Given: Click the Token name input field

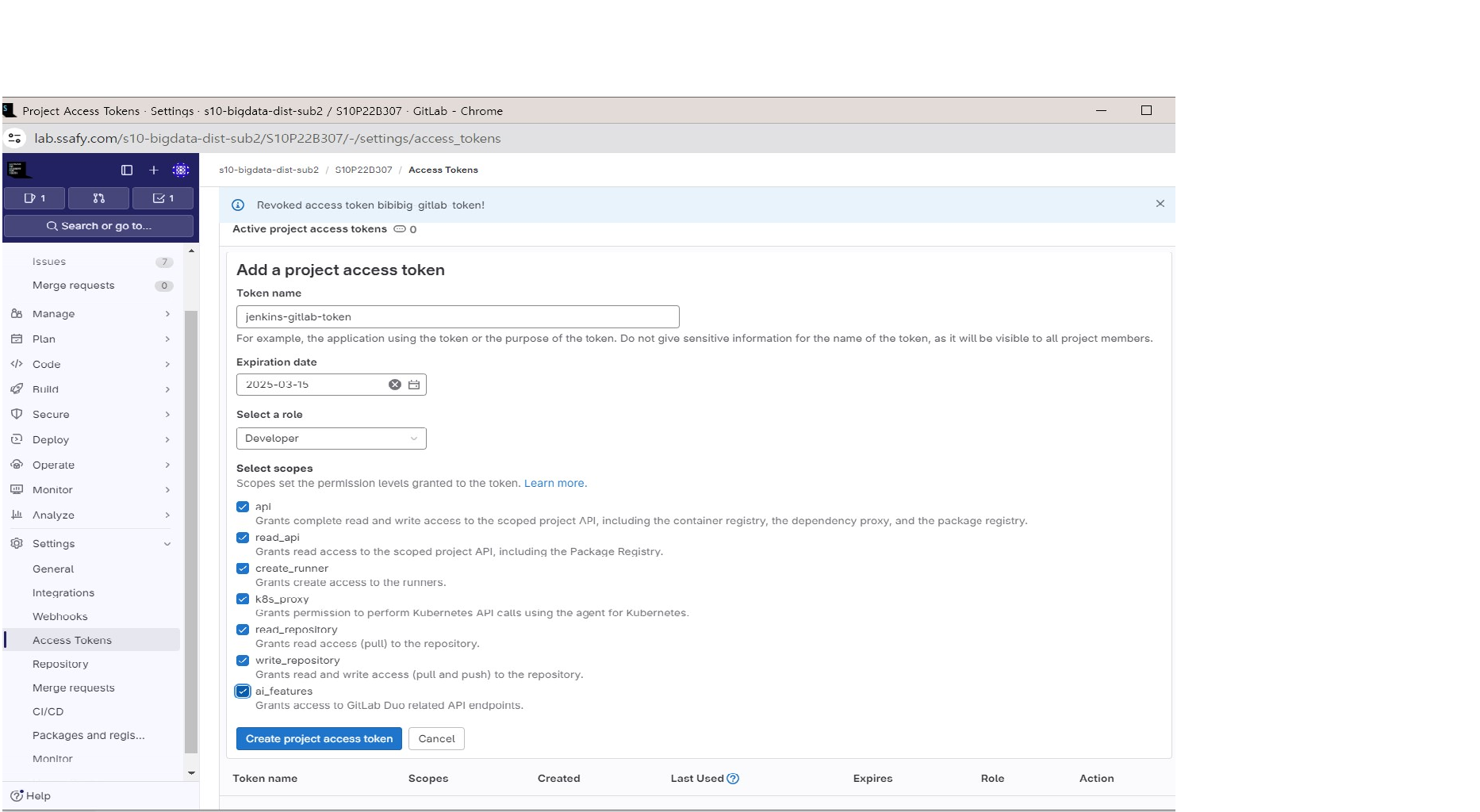Looking at the screenshot, I should coord(458,316).
